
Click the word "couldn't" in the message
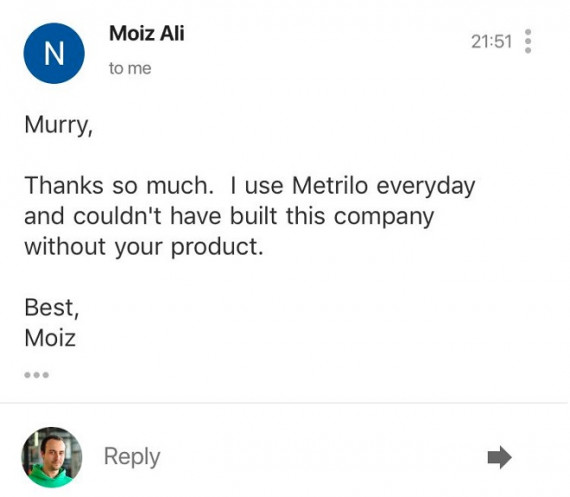(x=117, y=216)
